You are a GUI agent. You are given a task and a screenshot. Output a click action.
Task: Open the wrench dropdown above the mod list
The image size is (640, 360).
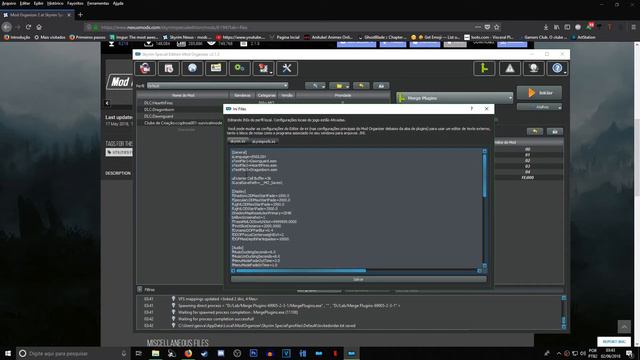316,86
